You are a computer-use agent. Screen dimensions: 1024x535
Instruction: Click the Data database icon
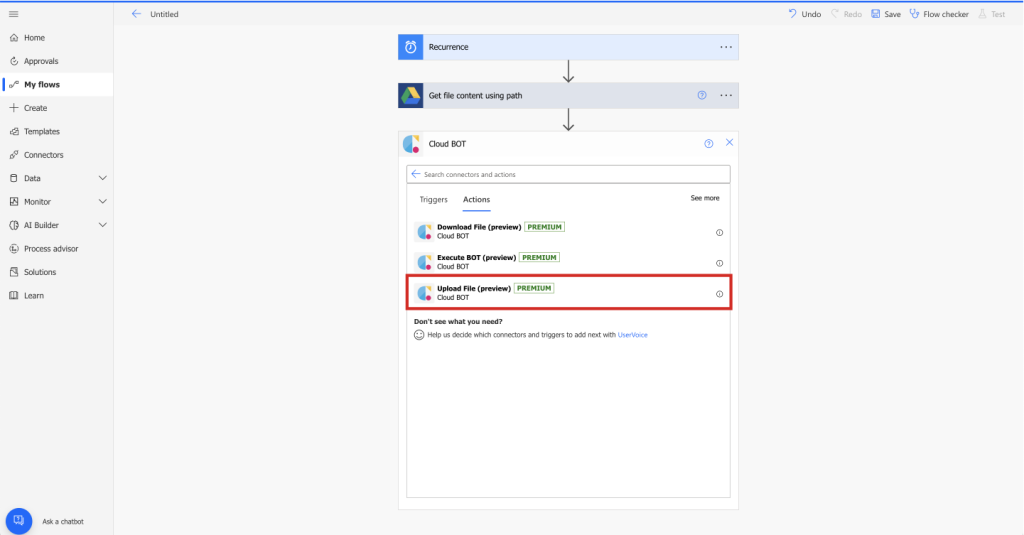(x=14, y=178)
